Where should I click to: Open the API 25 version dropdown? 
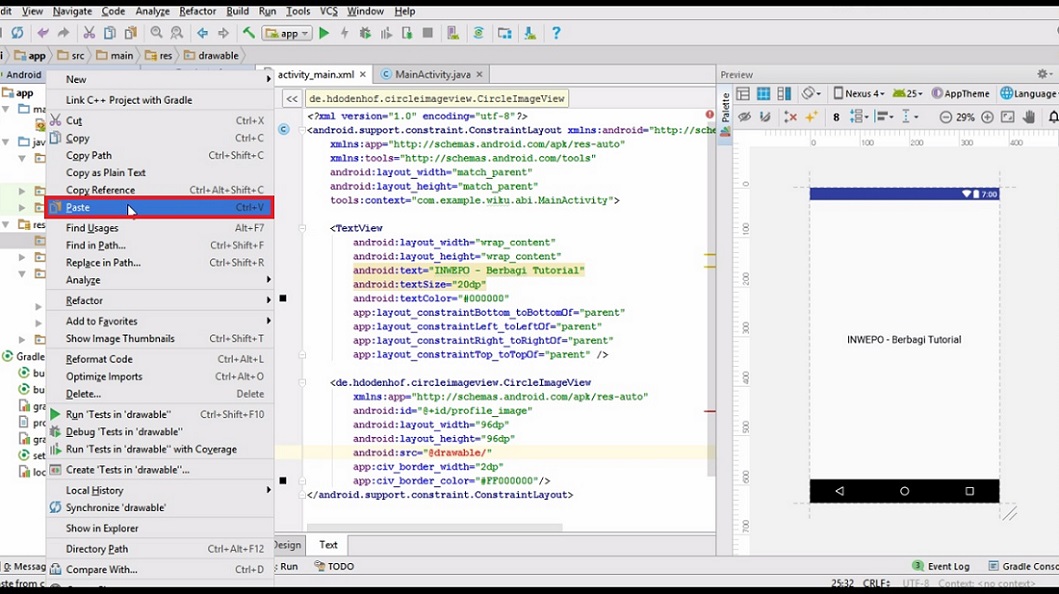(x=907, y=93)
